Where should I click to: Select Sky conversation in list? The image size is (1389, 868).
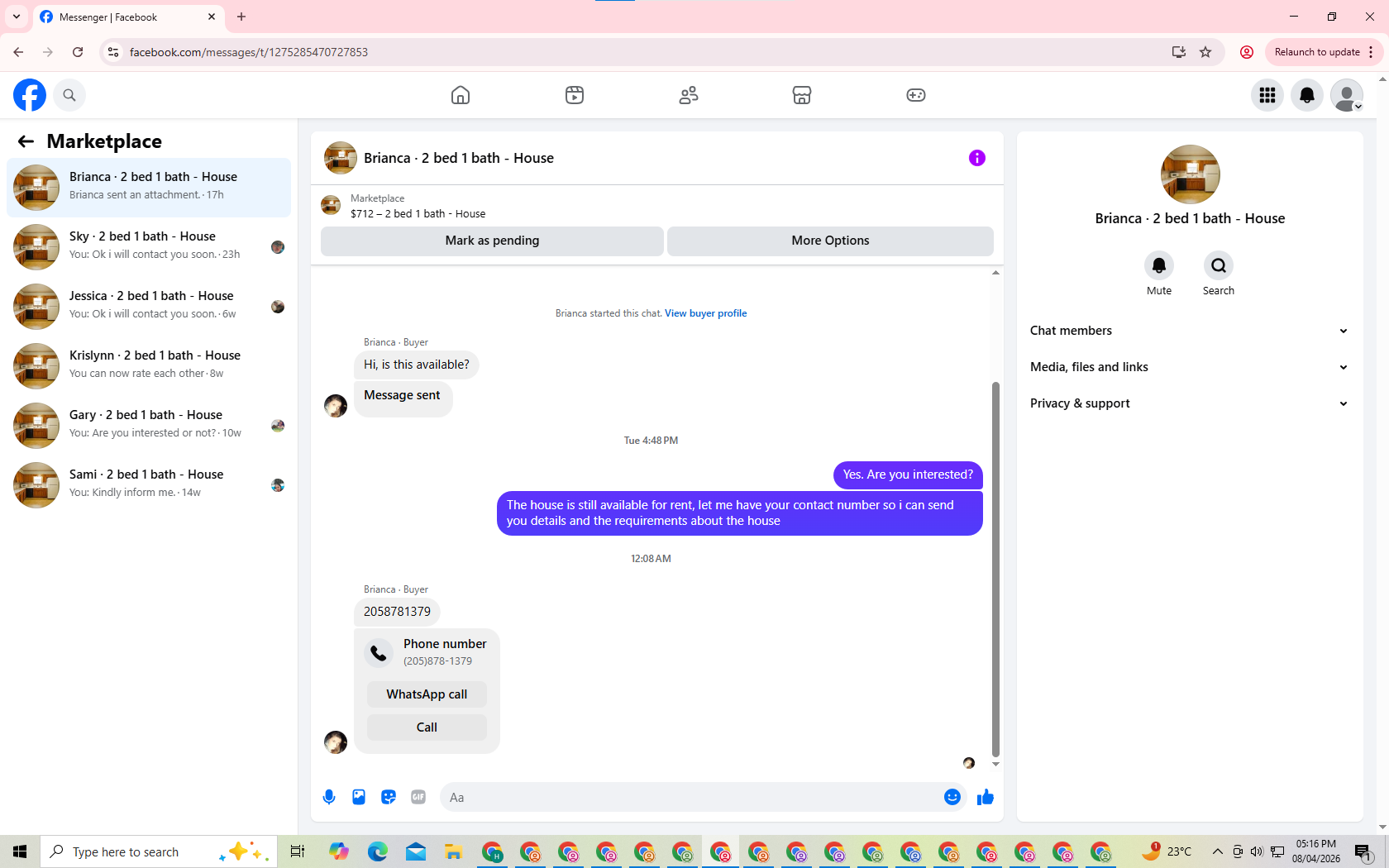149,247
